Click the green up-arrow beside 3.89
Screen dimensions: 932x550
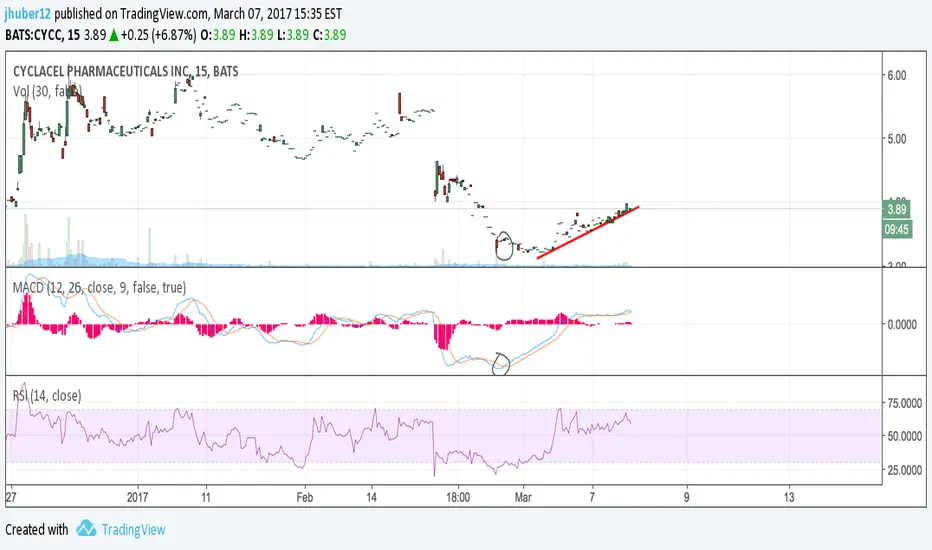pyautogui.click(x=114, y=35)
